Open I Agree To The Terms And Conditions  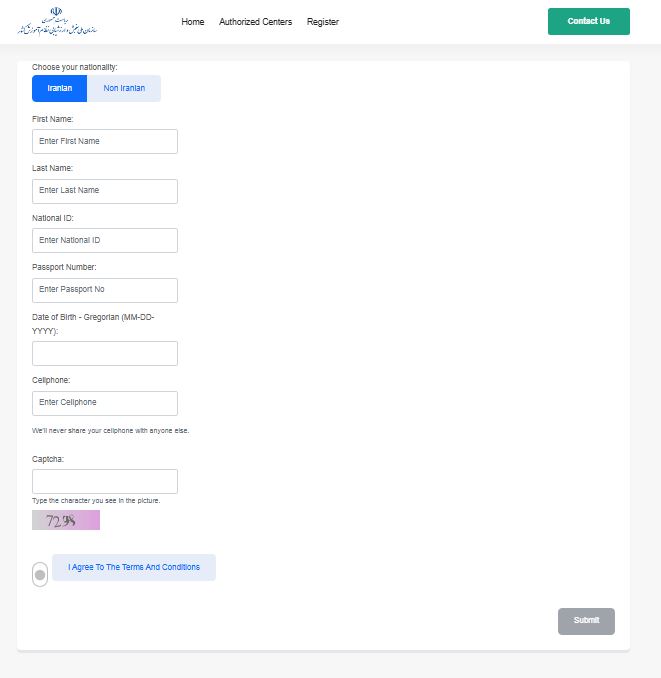click(134, 567)
